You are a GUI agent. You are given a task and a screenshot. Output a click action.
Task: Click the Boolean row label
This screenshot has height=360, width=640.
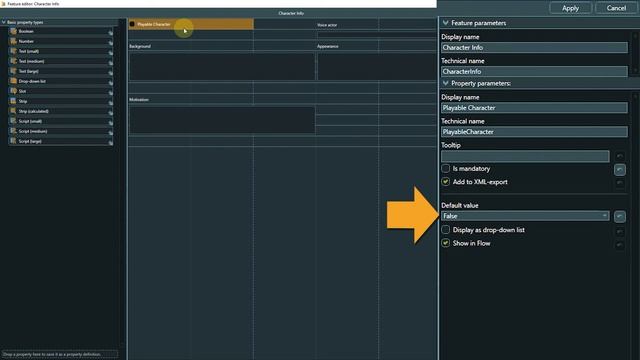click(x=26, y=31)
